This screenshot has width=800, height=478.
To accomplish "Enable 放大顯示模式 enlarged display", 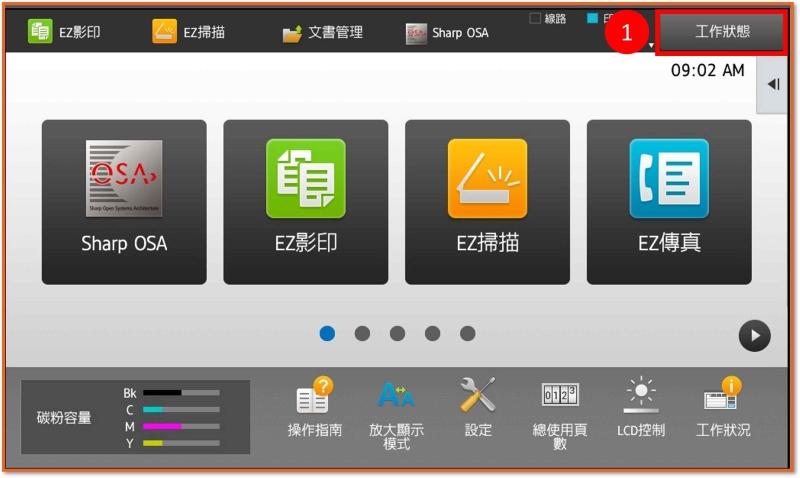I will click(396, 414).
